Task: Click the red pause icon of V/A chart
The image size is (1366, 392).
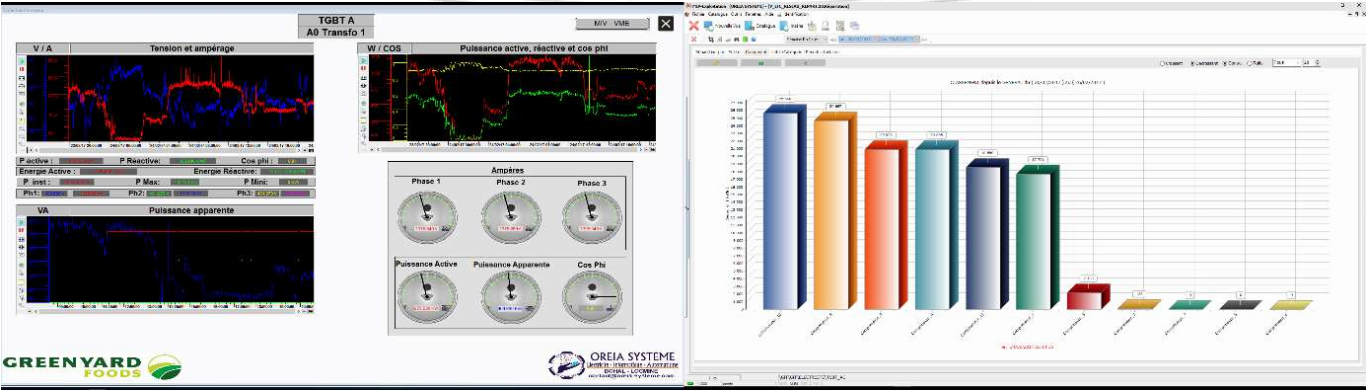Action: tap(22, 69)
